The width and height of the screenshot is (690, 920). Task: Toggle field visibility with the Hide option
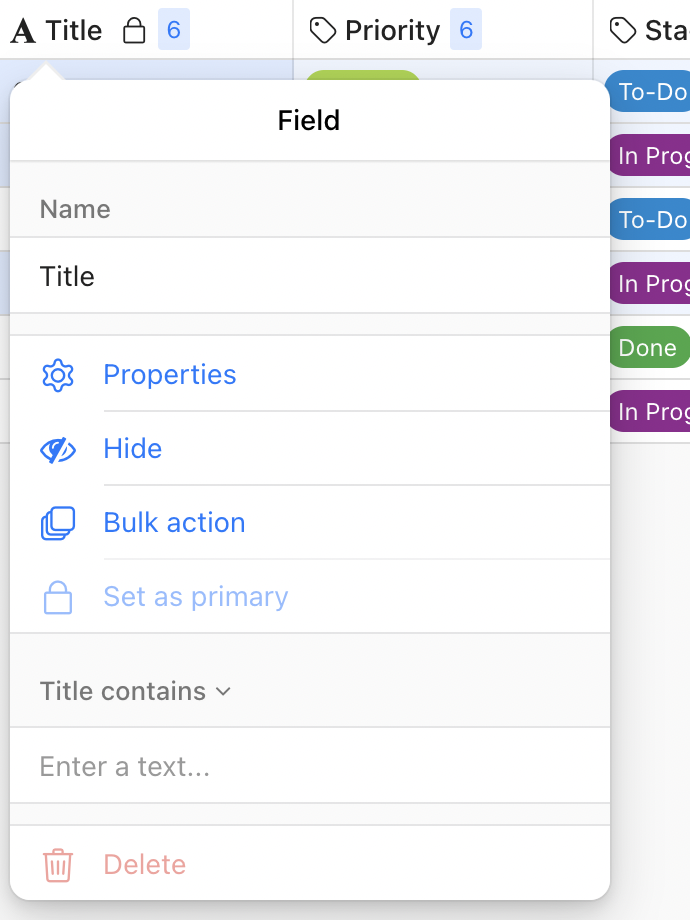(x=132, y=448)
